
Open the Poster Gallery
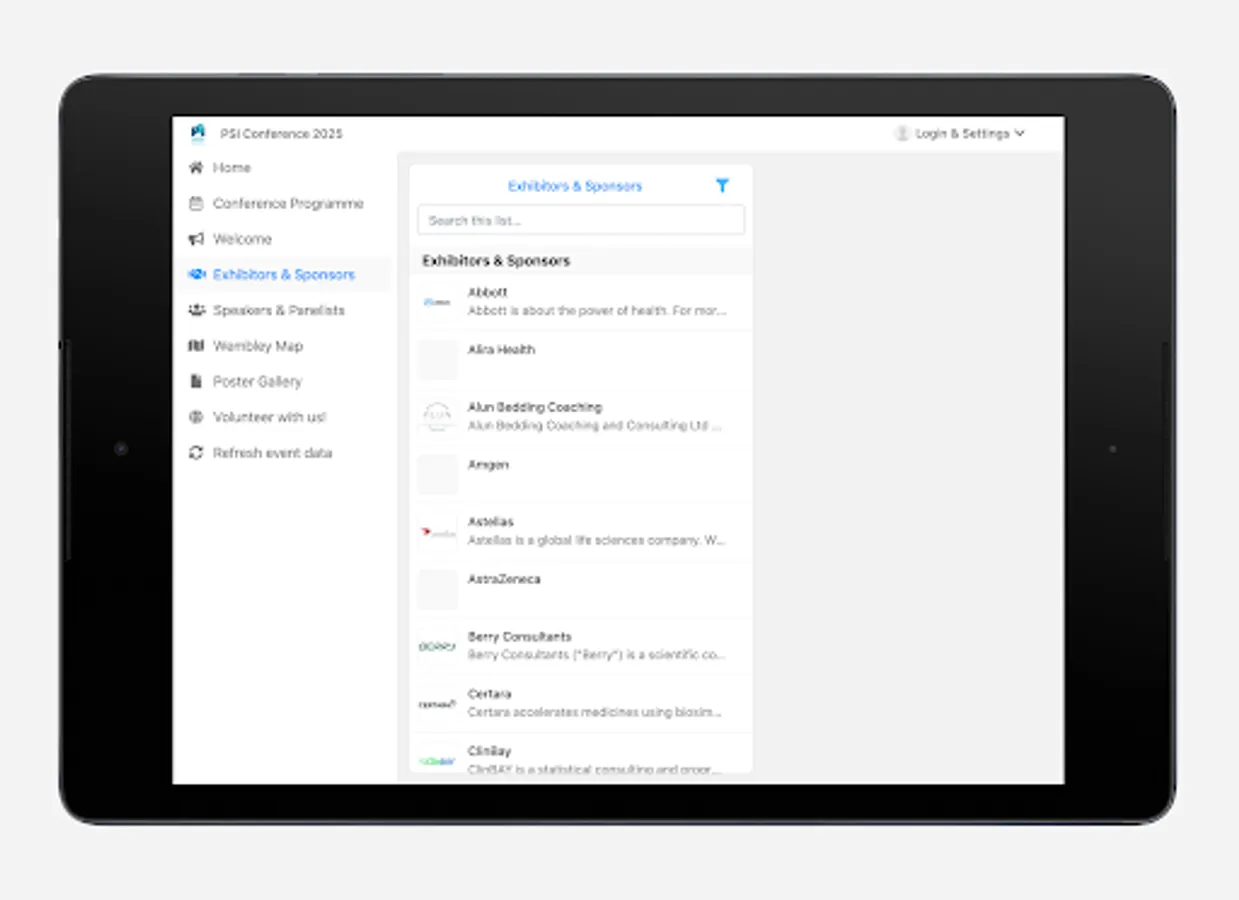click(x=257, y=381)
